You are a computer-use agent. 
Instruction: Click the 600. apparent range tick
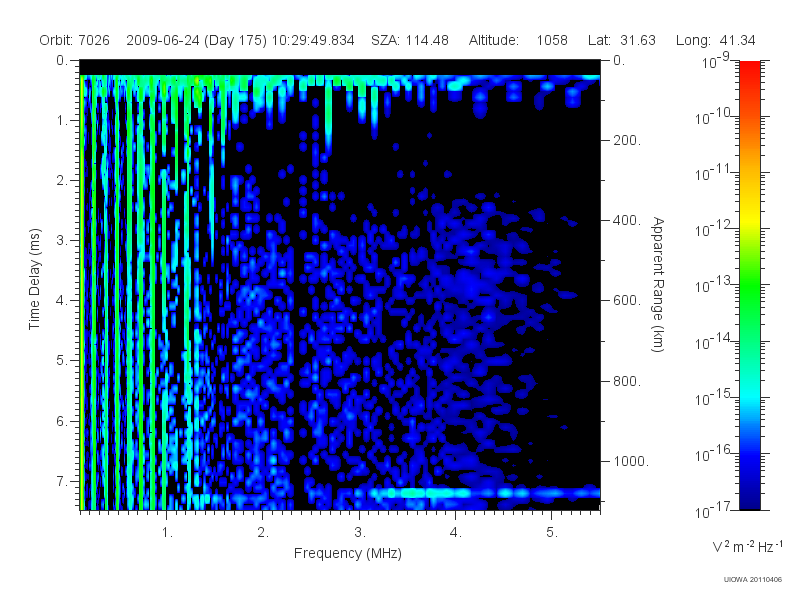[x=627, y=301]
